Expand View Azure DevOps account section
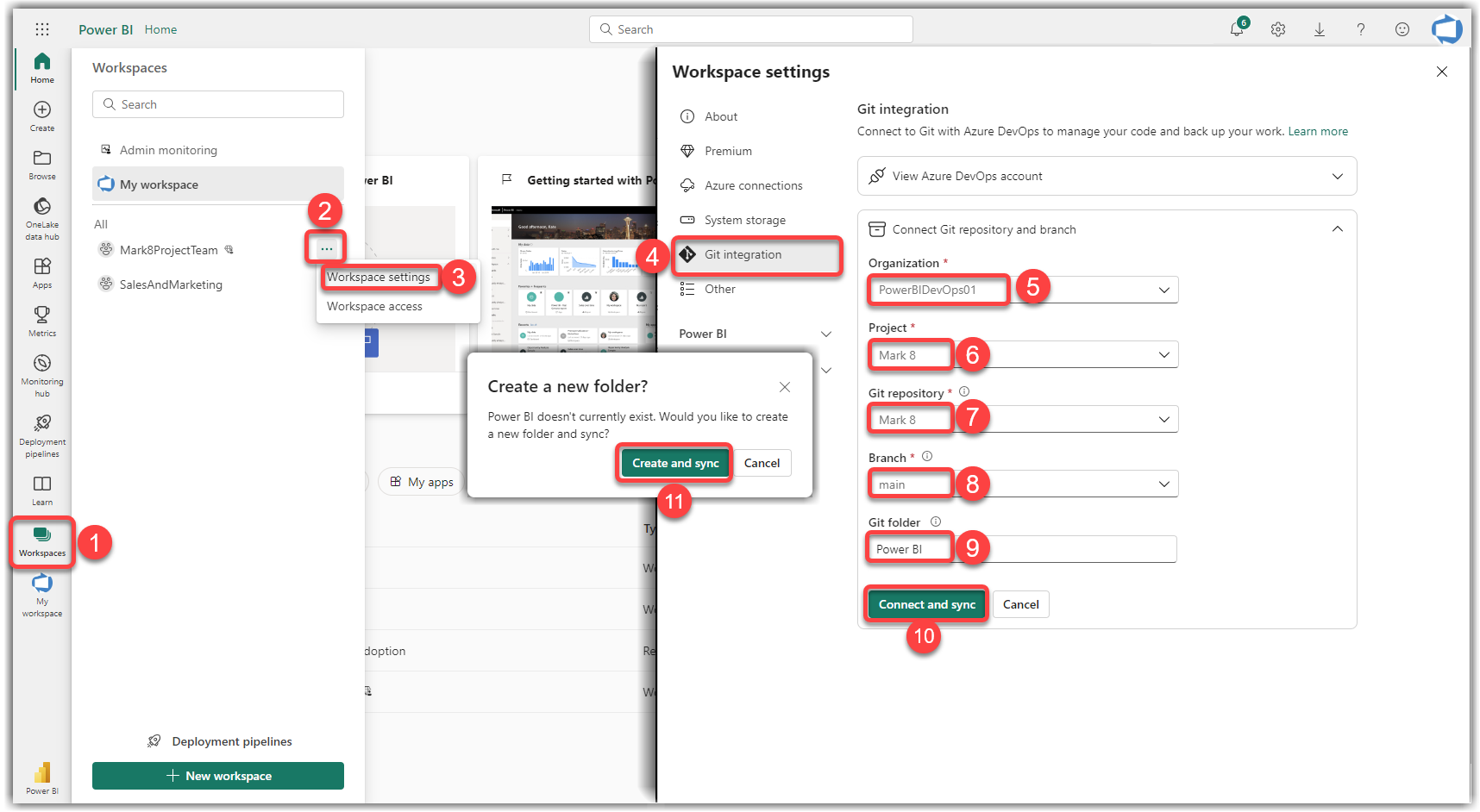The width and height of the screenshot is (1480, 812). [x=1338, y=176]
